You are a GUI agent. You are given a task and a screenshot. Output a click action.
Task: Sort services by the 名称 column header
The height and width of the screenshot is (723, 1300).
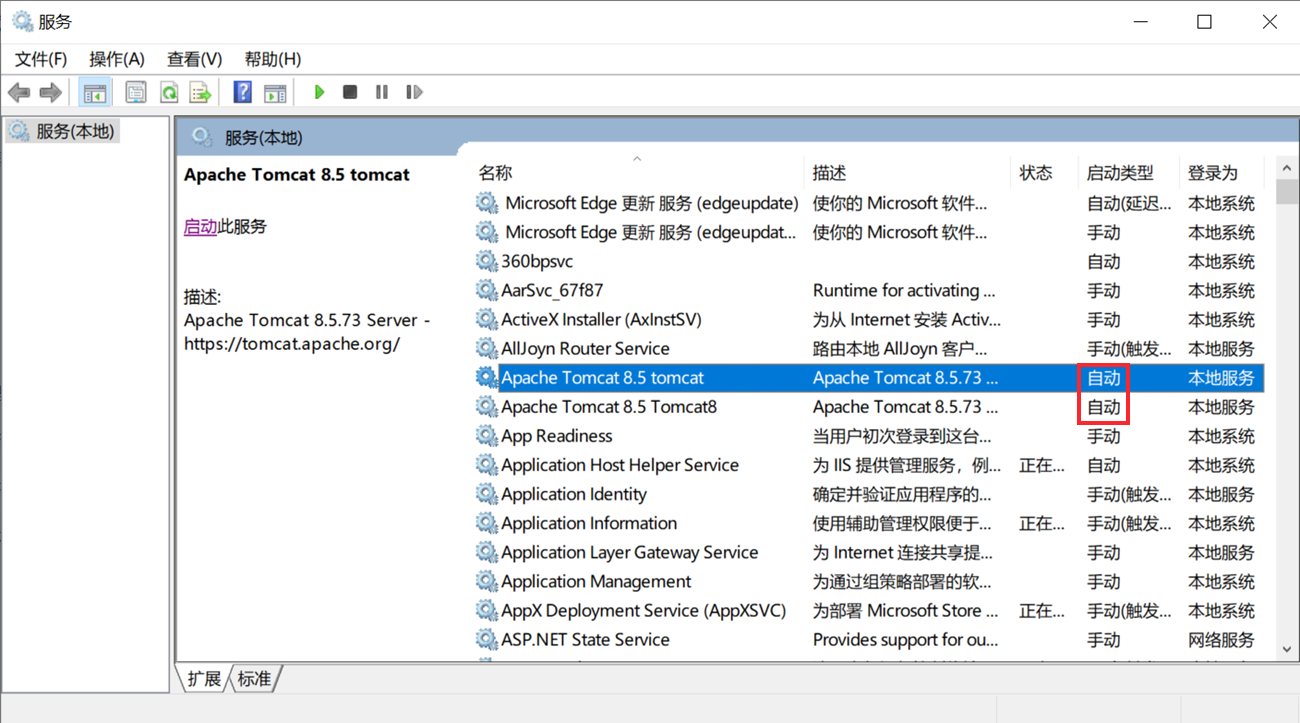495,173
